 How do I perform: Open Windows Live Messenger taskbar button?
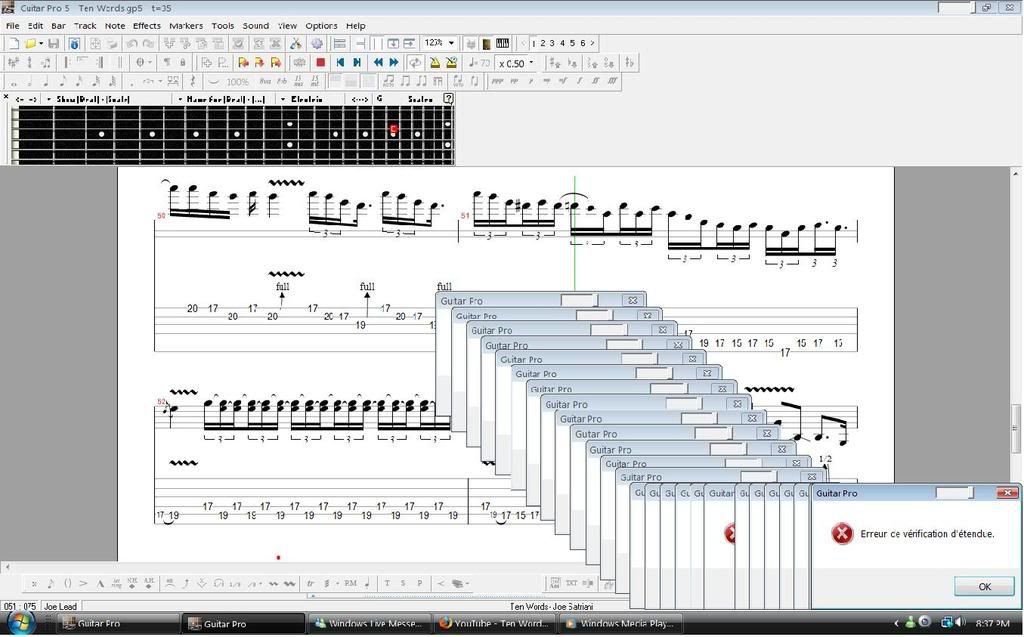(369, 623)
